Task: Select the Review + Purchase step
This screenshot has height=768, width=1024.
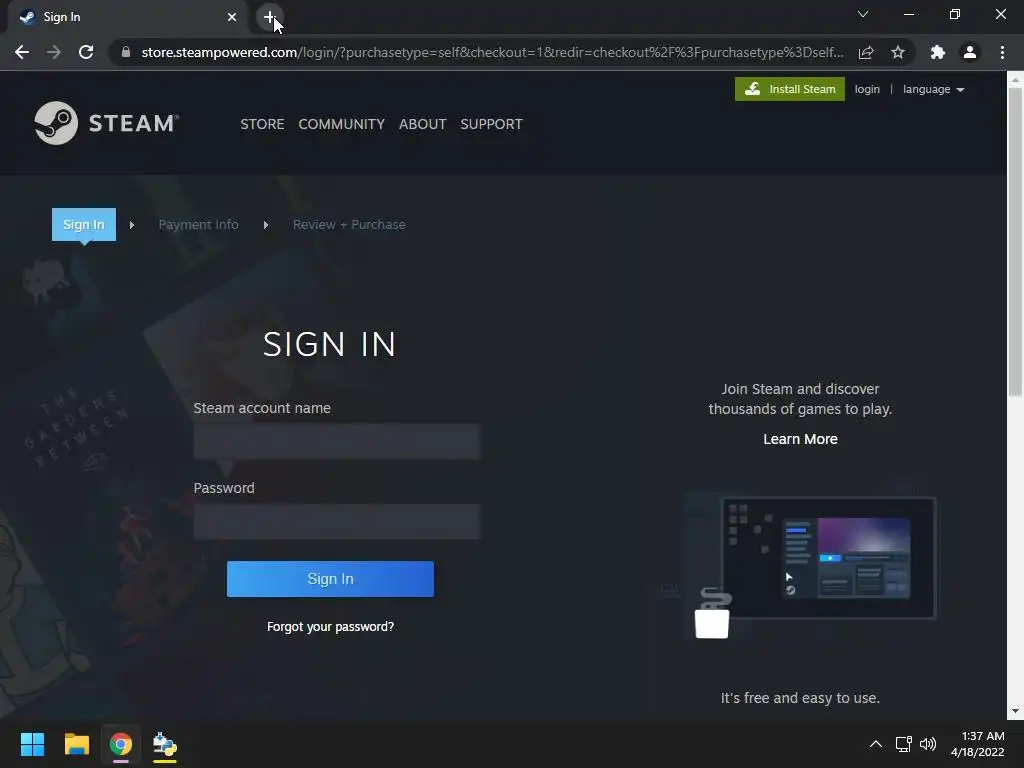Action: 349,225
